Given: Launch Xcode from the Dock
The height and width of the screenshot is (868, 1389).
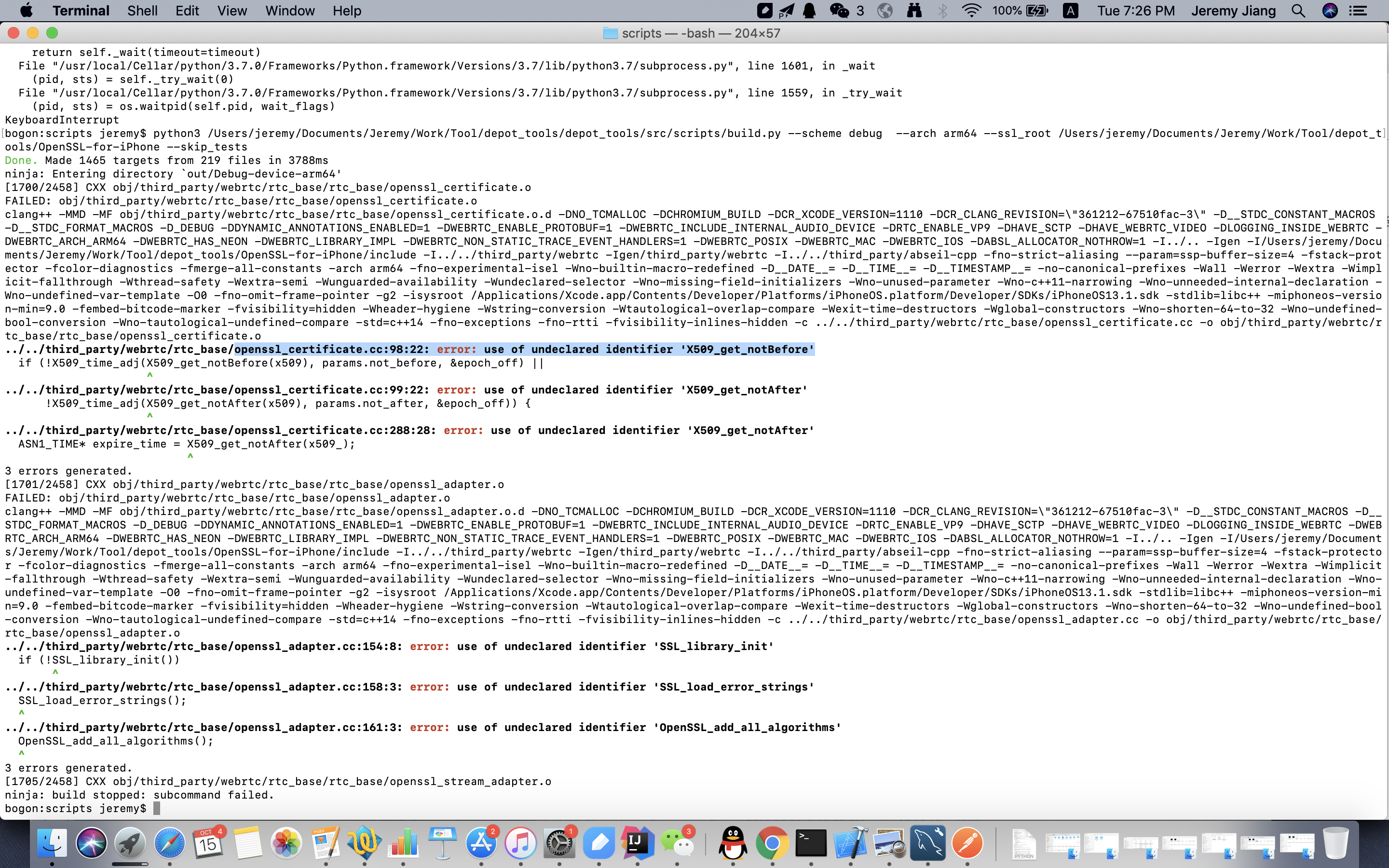Looking at the screenshot, I should [x=850, y=843].
